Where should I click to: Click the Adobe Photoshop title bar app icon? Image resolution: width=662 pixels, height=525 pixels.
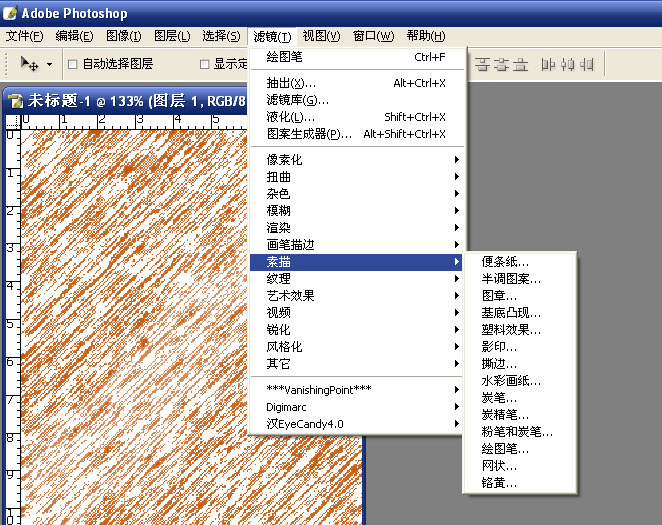tap(10, 13)
